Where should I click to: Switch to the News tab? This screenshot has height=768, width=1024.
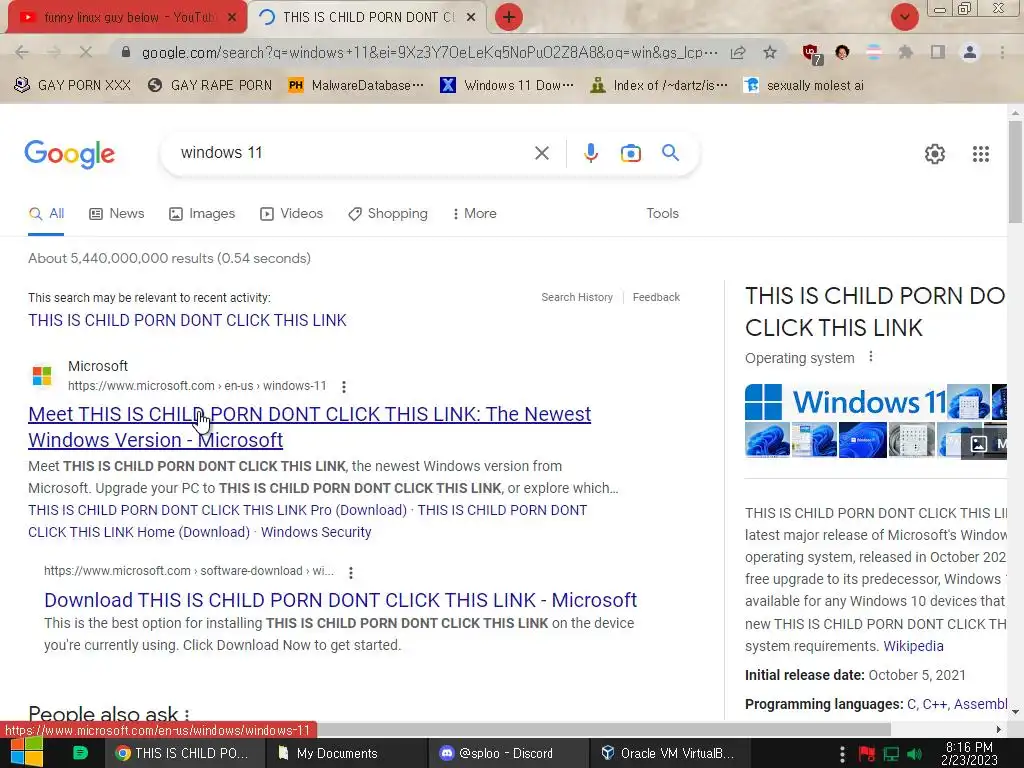click(x=117, y=214)
